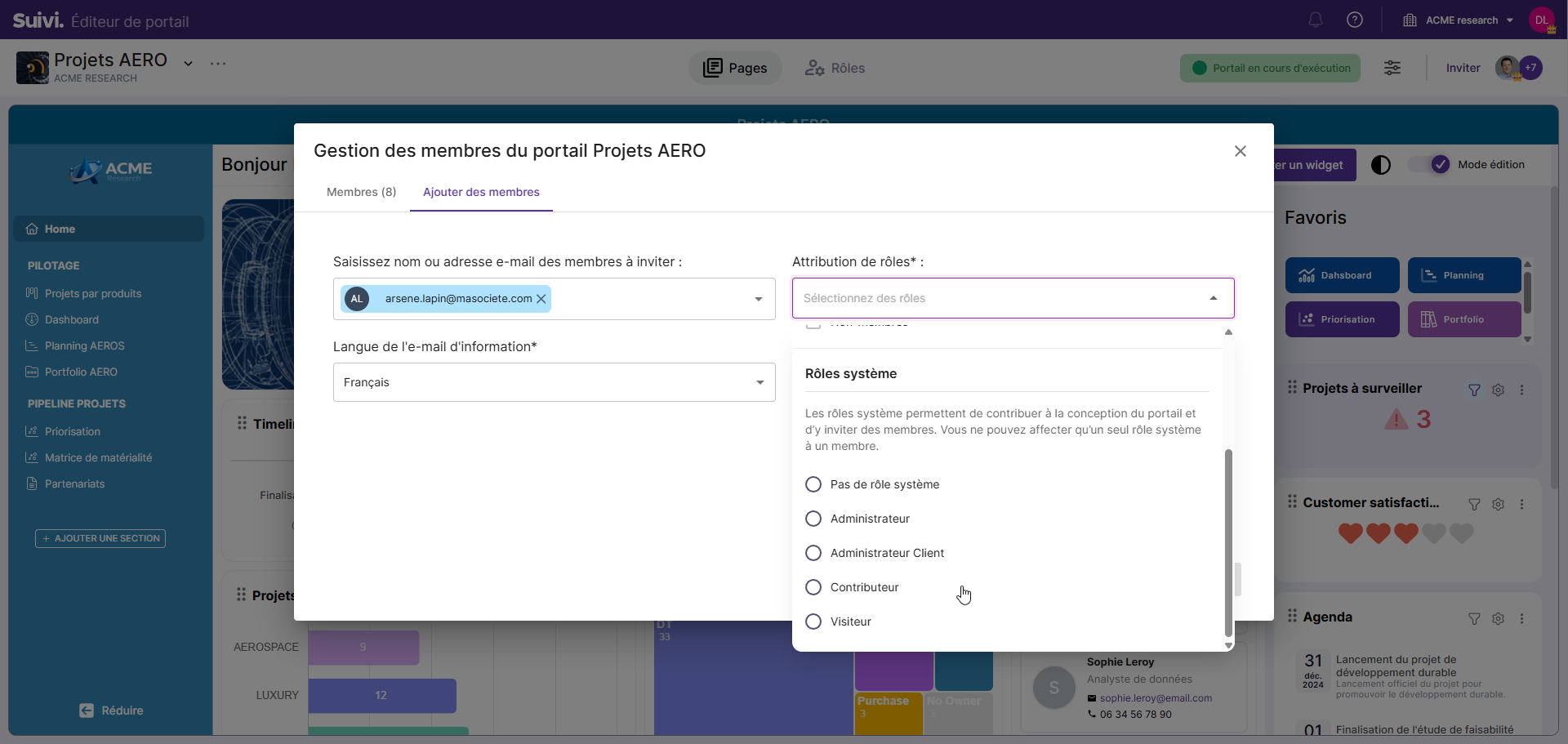Screen dimensions: 1568x744
Task: Click the roles list scrollbar
Action: pyautogui.click(x=1228, y=541)
